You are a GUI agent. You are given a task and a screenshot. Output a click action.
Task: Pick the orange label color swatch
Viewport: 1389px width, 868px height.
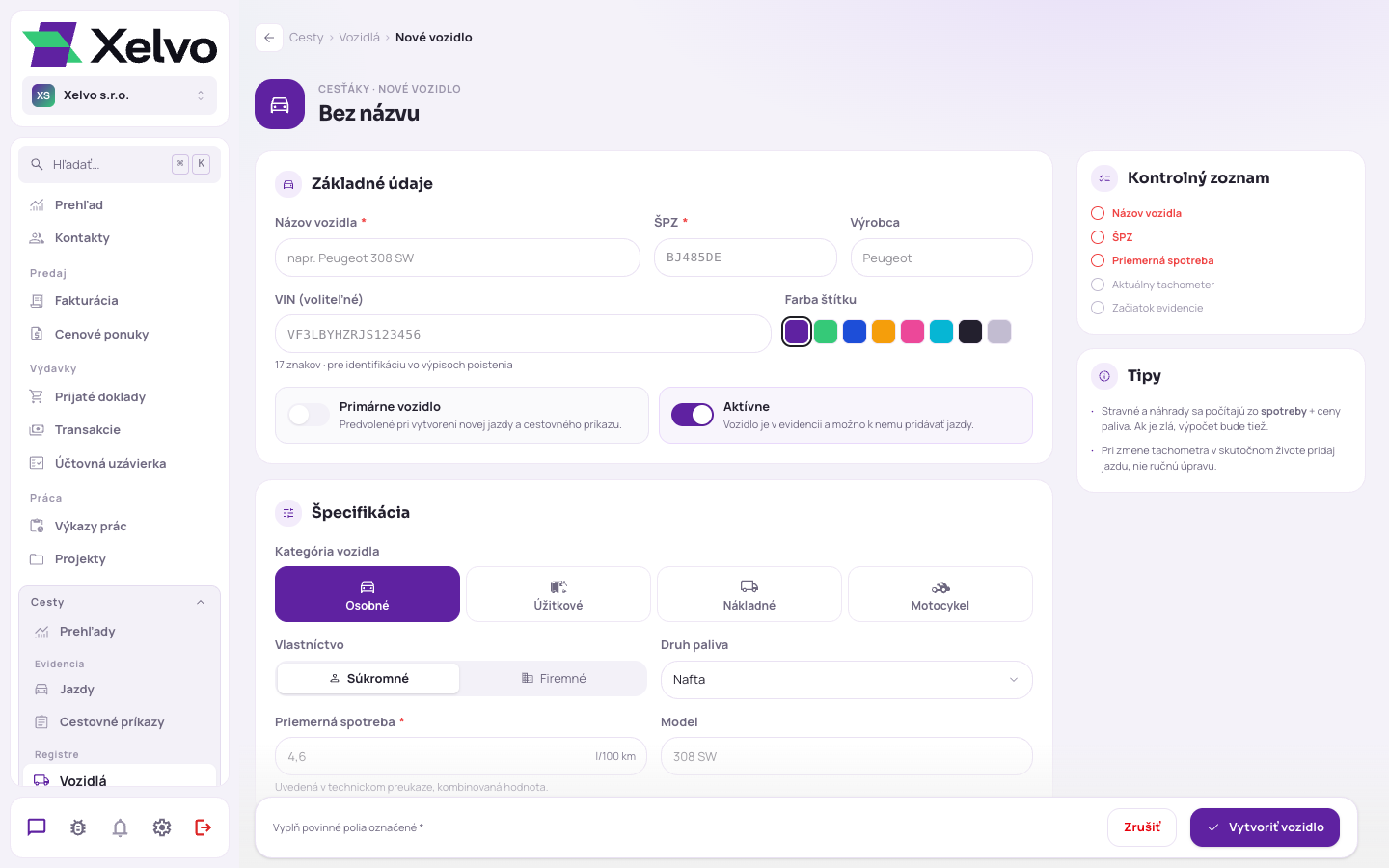click(884, 332)
